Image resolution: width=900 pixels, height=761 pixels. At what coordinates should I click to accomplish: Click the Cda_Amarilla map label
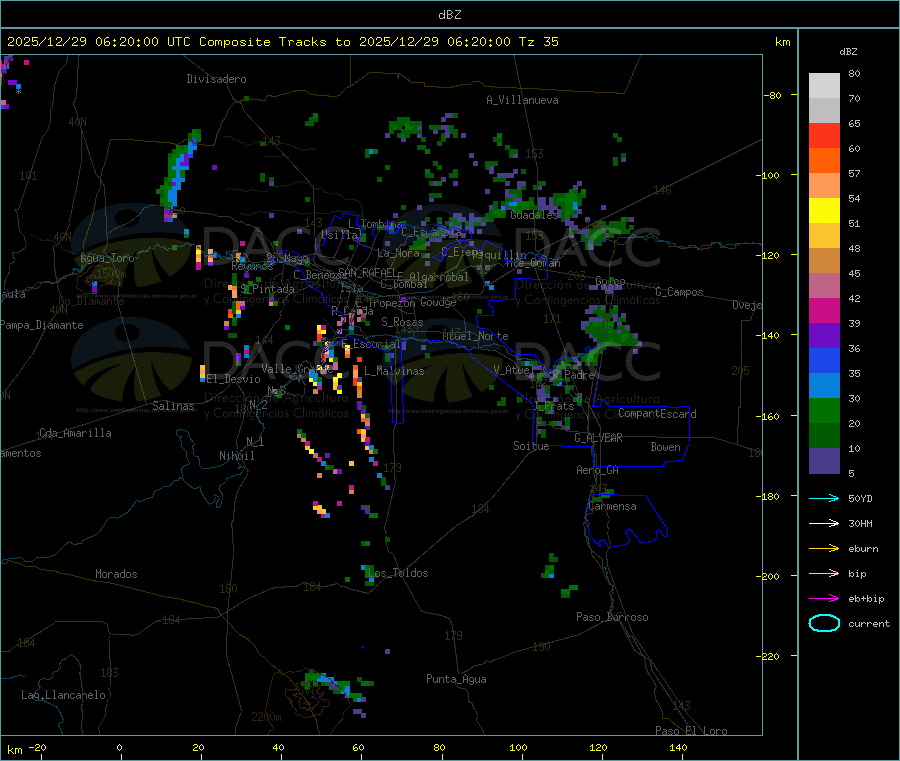click(75, 433)
